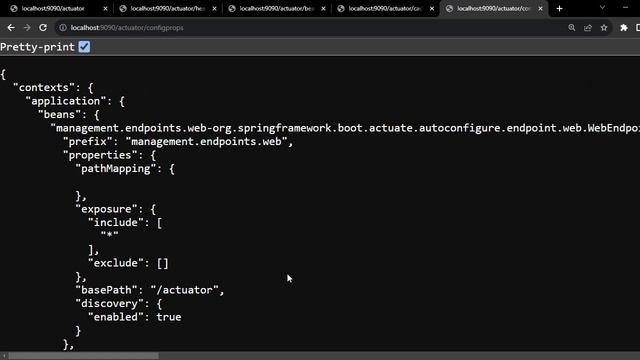View site information icon in address bar
Image resolution: width=640 pixels, height=360 pixels.
pos(63,28)
